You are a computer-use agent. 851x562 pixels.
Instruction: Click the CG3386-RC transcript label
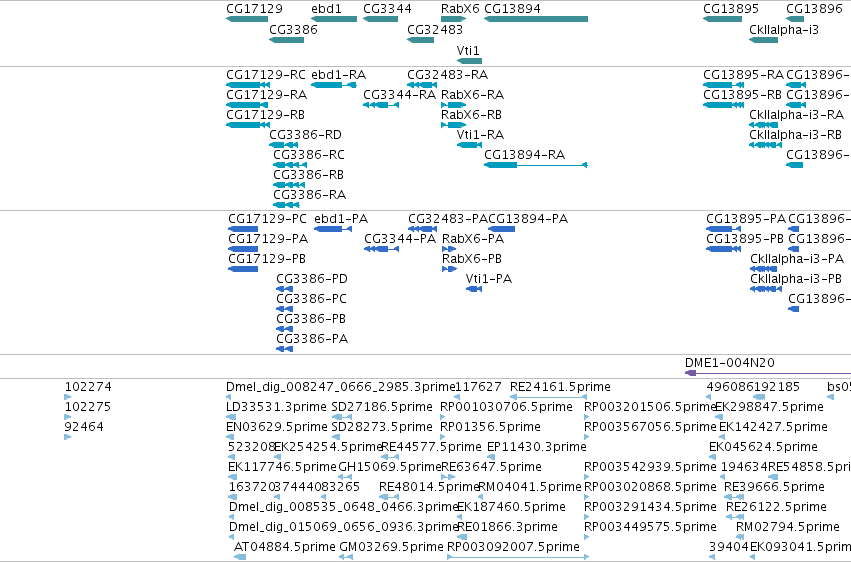309,155
